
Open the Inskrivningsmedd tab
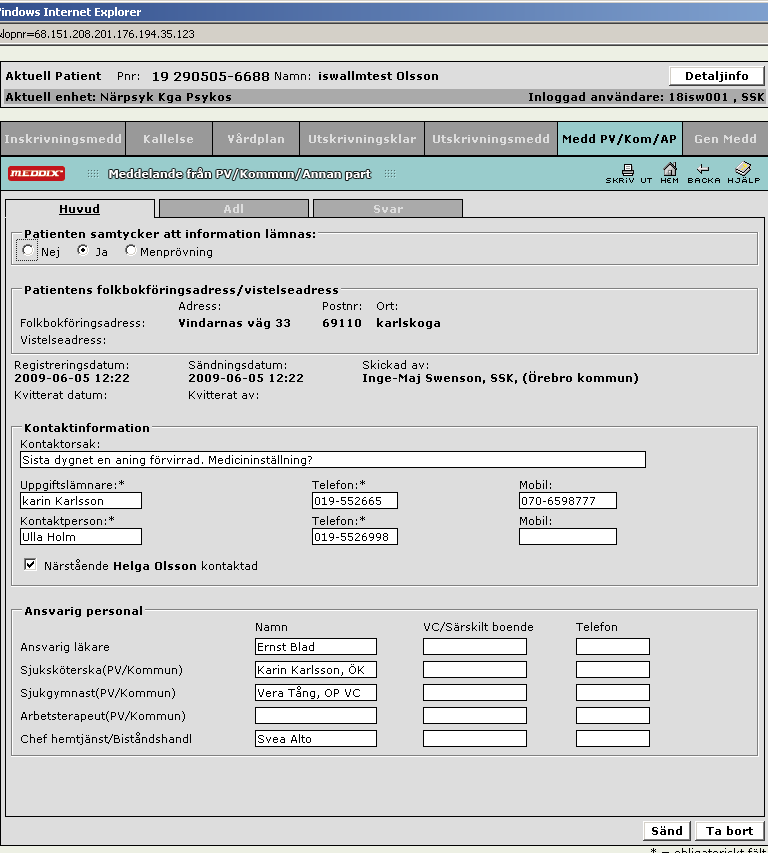63,139
